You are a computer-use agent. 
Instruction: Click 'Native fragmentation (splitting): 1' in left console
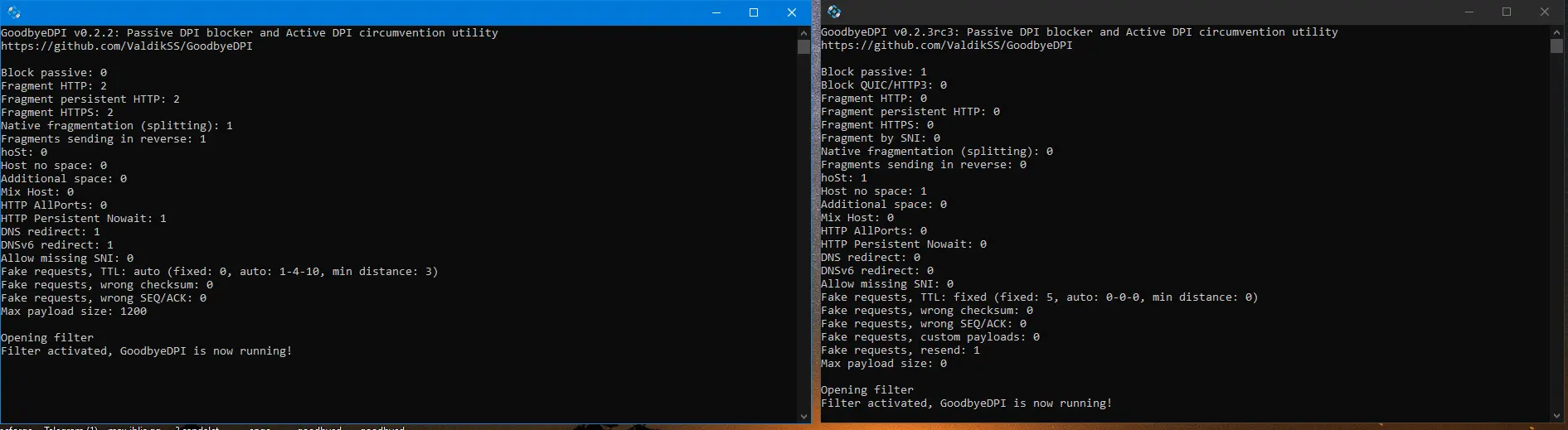point(117,126)
